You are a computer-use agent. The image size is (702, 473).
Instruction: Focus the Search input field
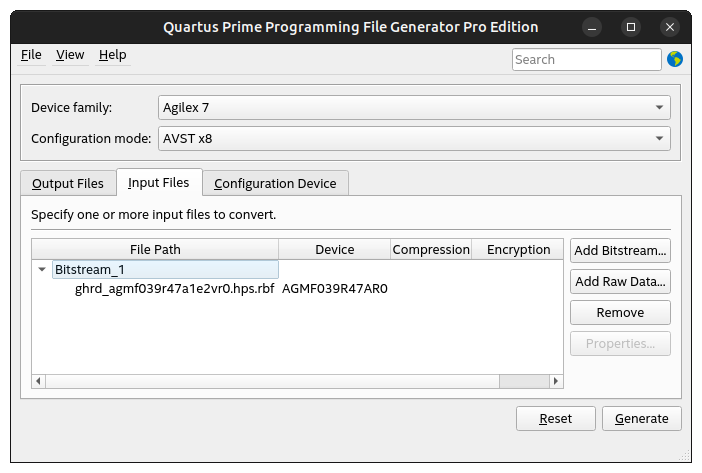click(x=586, y=60)
